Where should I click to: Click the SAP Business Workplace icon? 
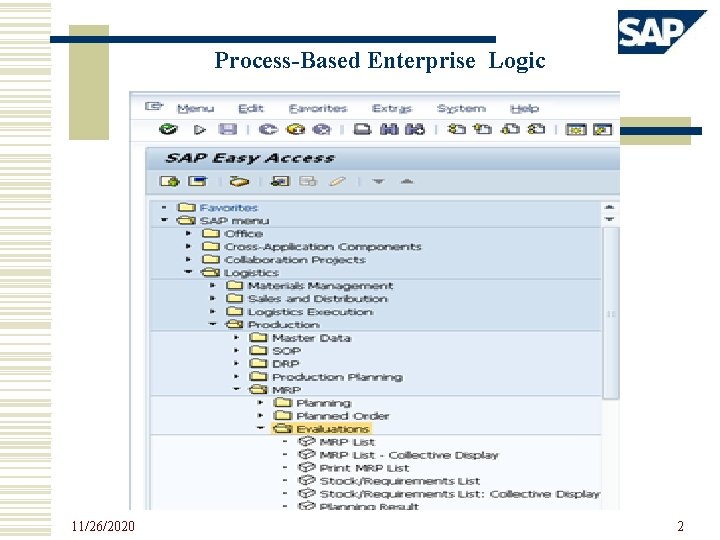pos(239,181)
